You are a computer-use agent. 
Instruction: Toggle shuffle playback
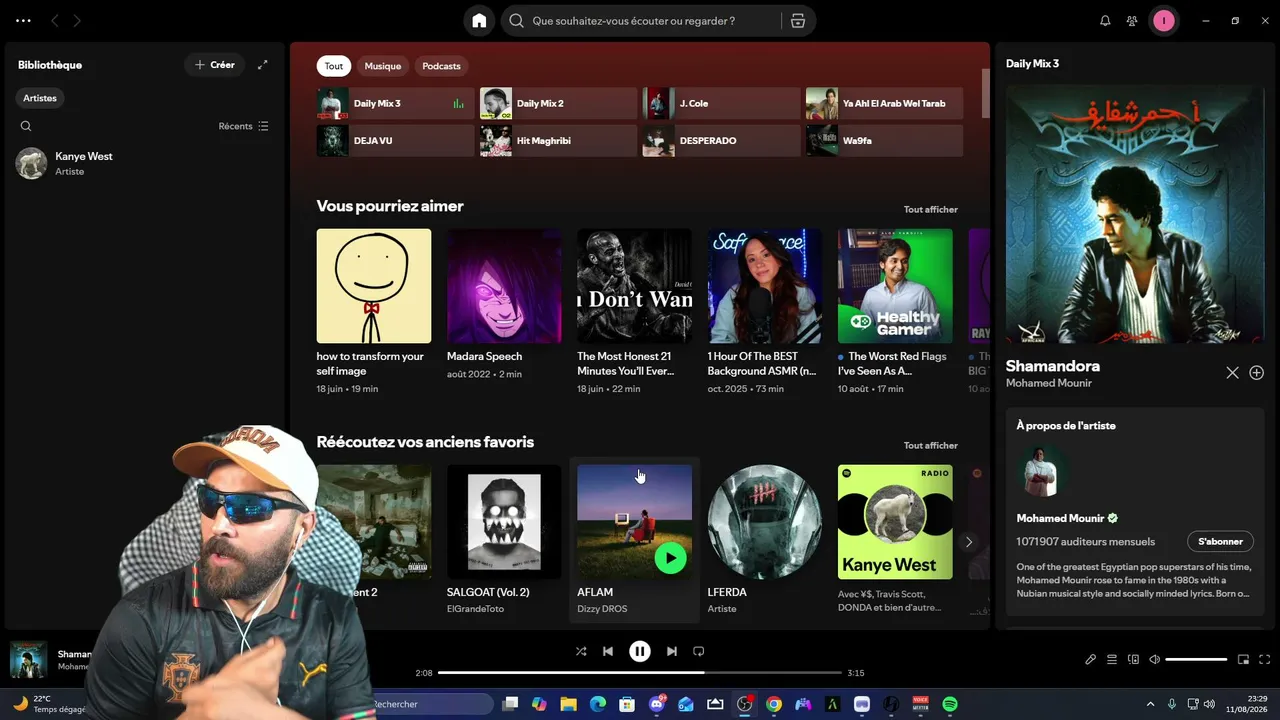coord(581,651)
